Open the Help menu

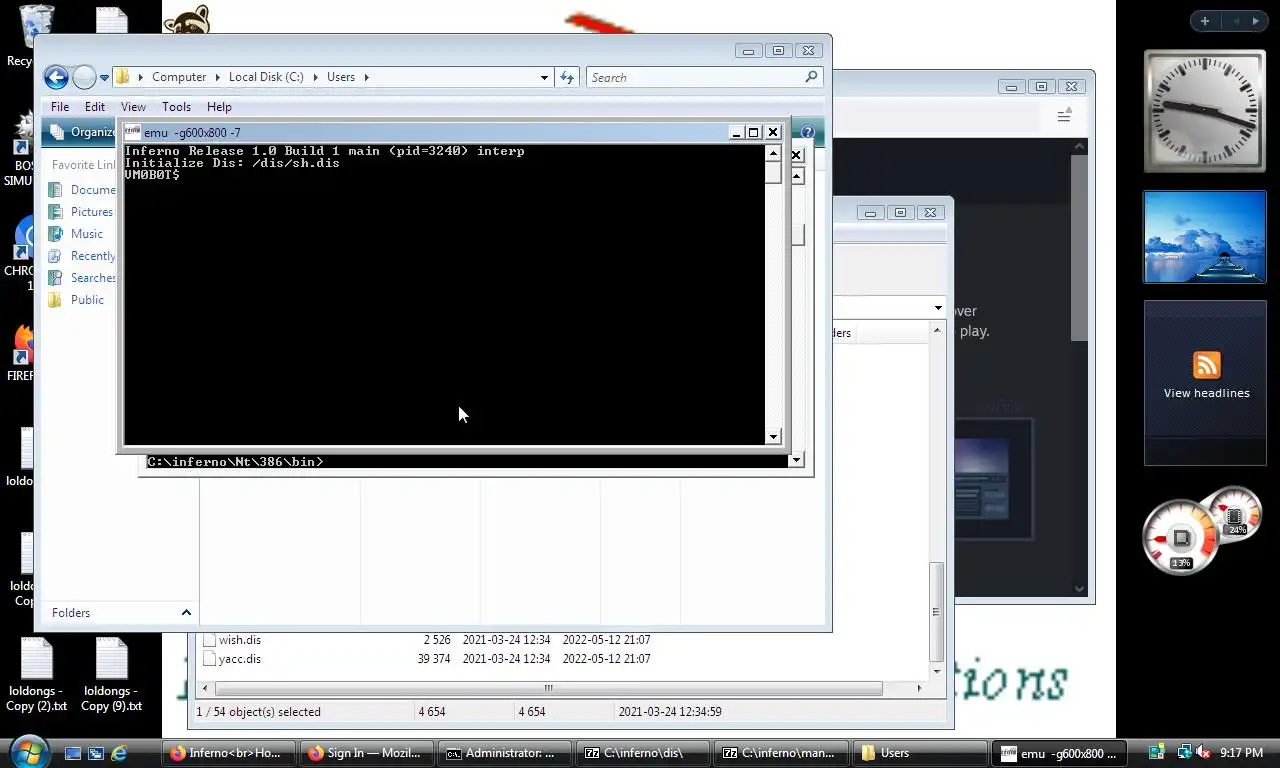219,107
